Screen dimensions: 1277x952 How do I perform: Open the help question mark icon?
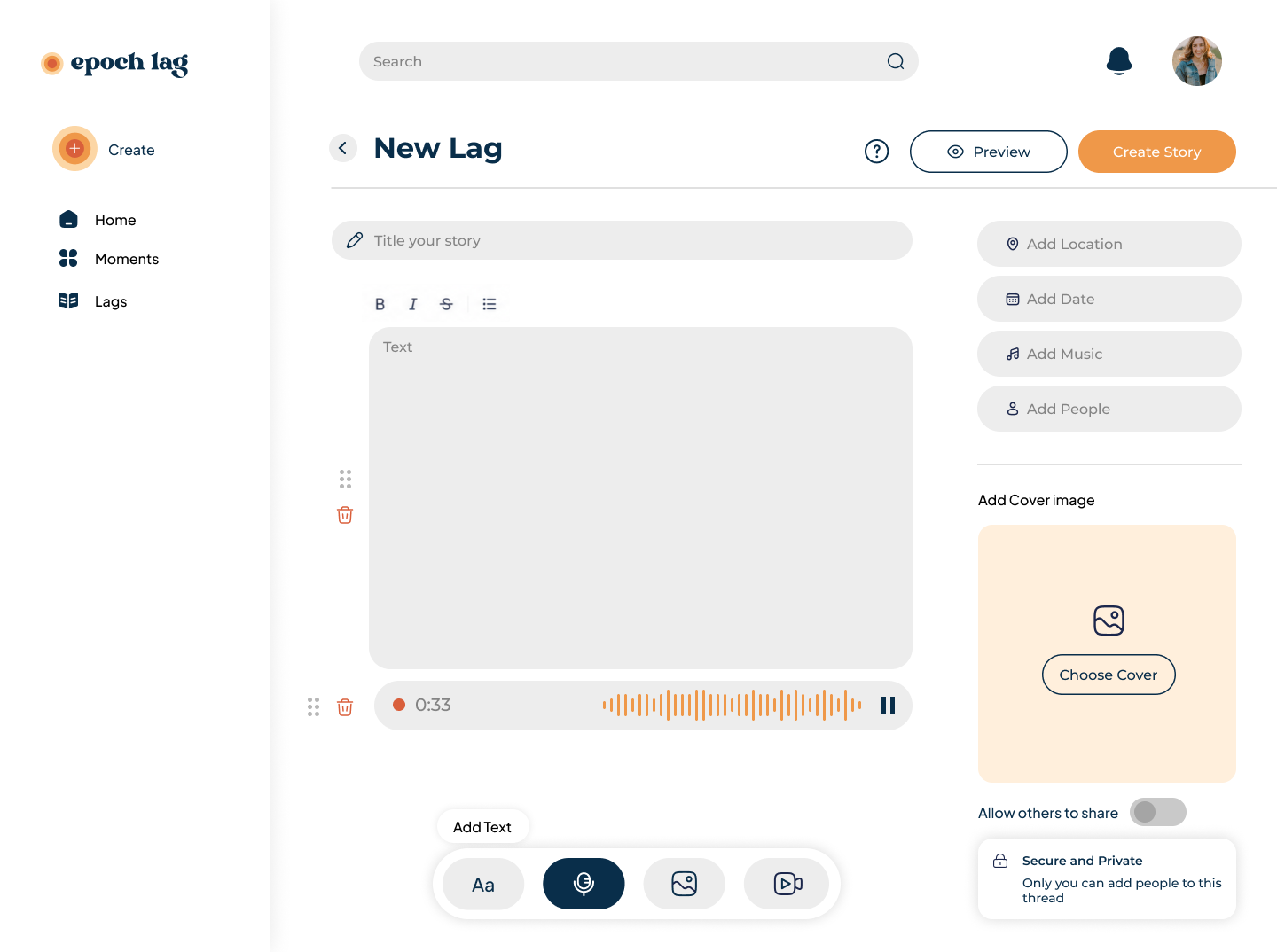tap(876, 152)
